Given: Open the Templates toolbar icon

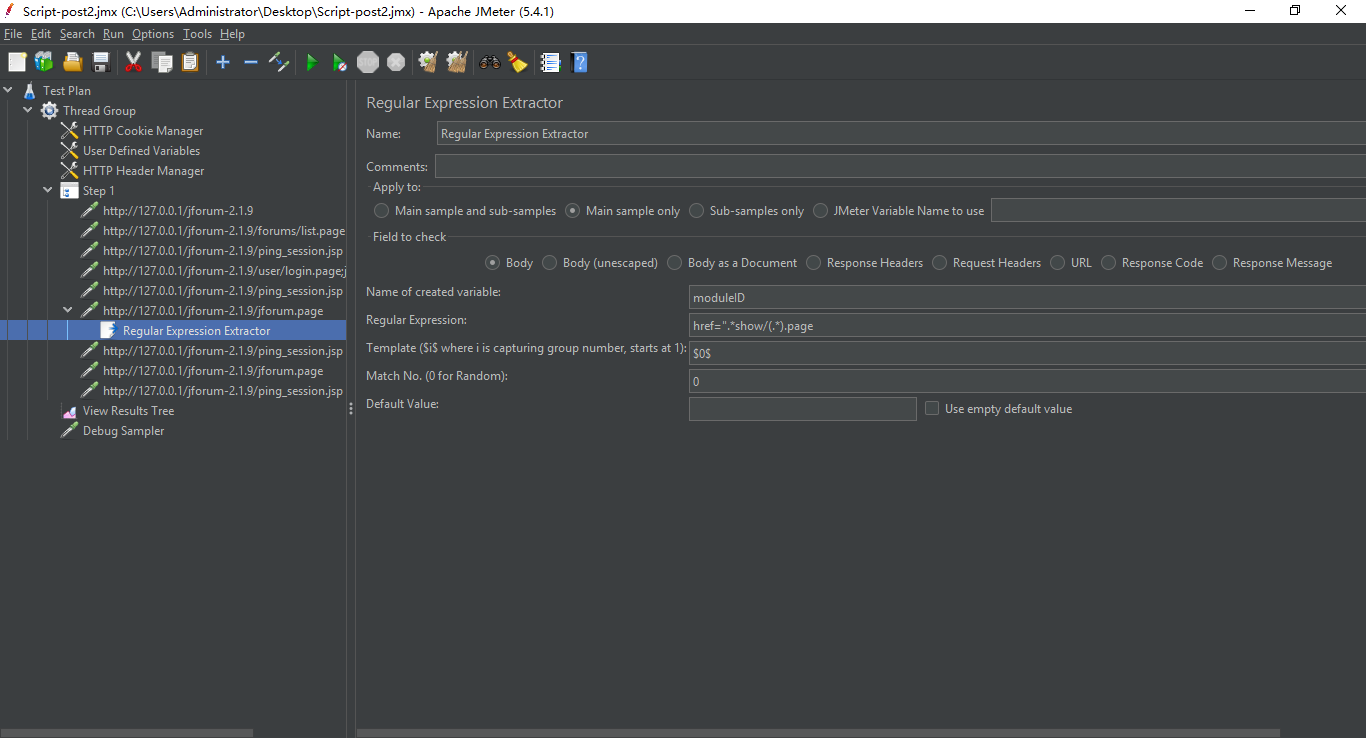Looking at the screenshot, I should coord(44,62).
